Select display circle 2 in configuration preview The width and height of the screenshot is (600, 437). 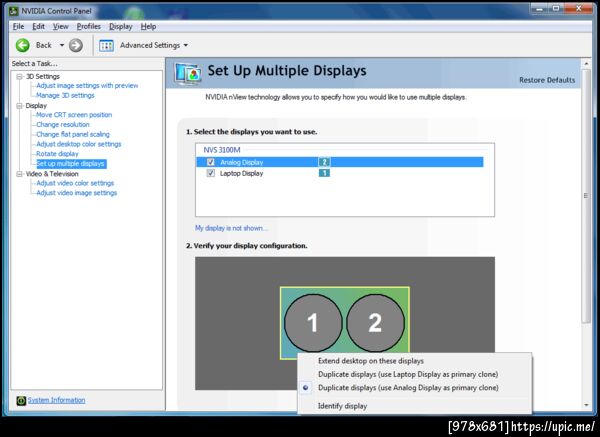coord(375,323)
